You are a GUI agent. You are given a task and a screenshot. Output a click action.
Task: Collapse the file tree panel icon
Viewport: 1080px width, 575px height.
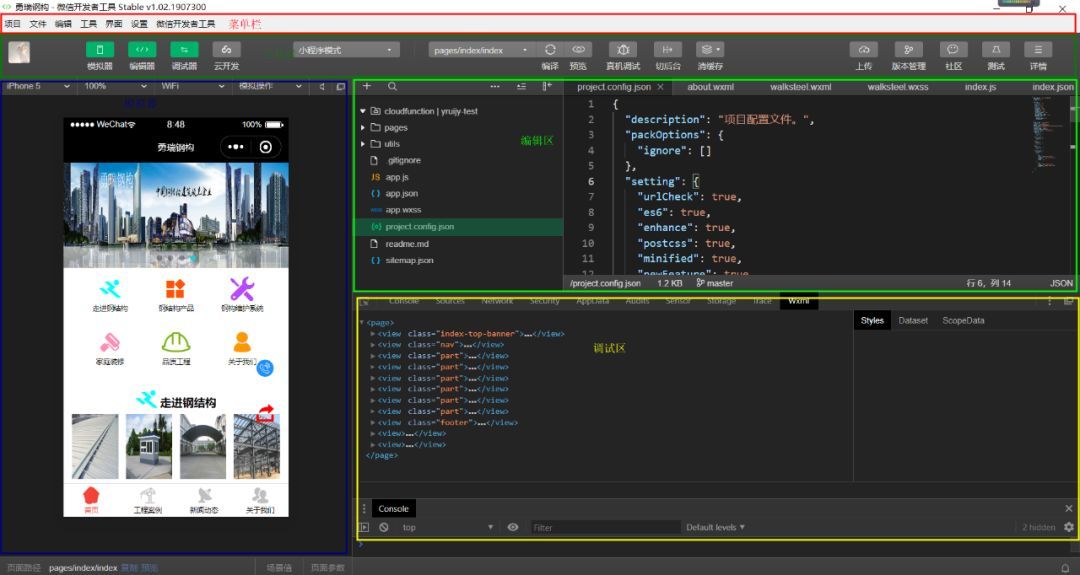(547, 86)
